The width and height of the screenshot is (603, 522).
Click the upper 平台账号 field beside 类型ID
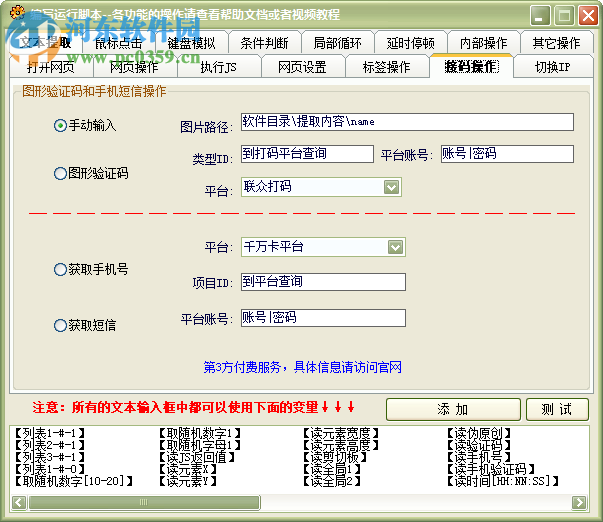507,154
